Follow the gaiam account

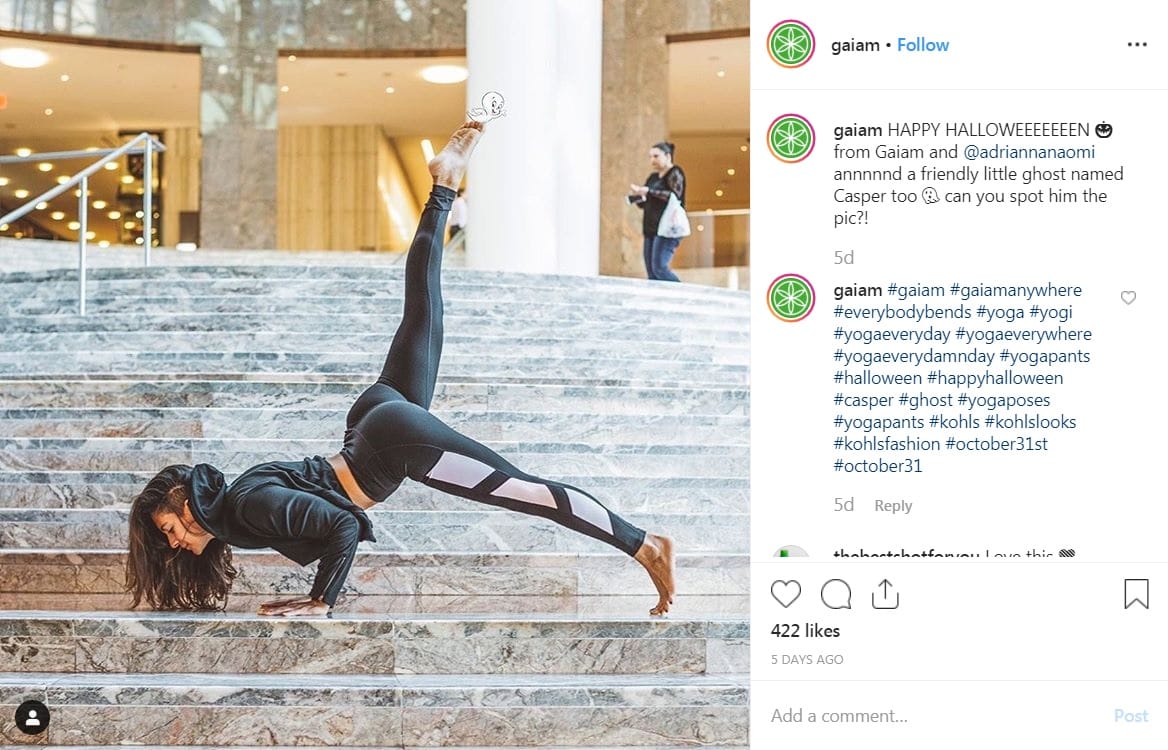pyautogui.click(x=923, y=45)
